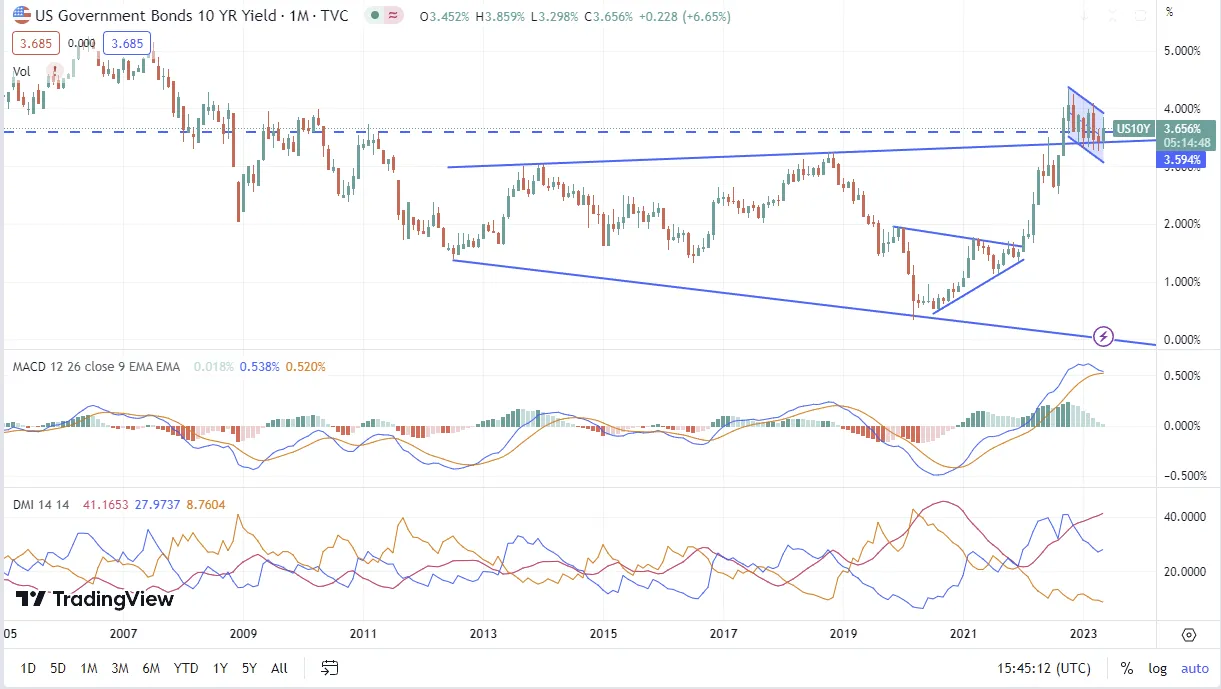Image resolution: width=1221 pixels, height=689 pixels.
Task: Click the Vol warning exclamation icon
Action: tap(53, 71)
